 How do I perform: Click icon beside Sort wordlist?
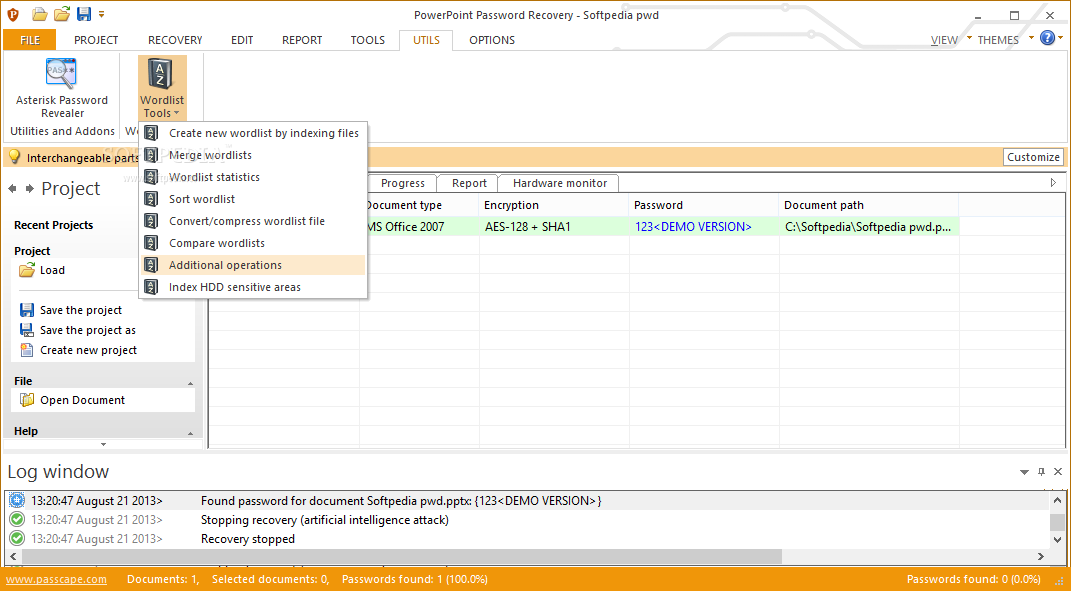tap(151, 199)
